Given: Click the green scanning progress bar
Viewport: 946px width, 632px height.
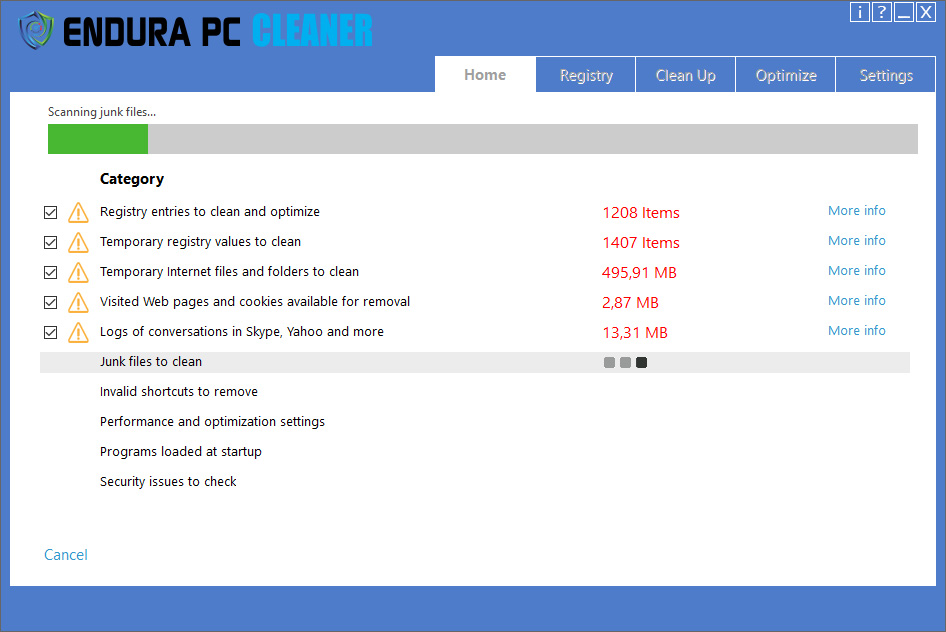Looking at the screenshot, I should point(98,139).
